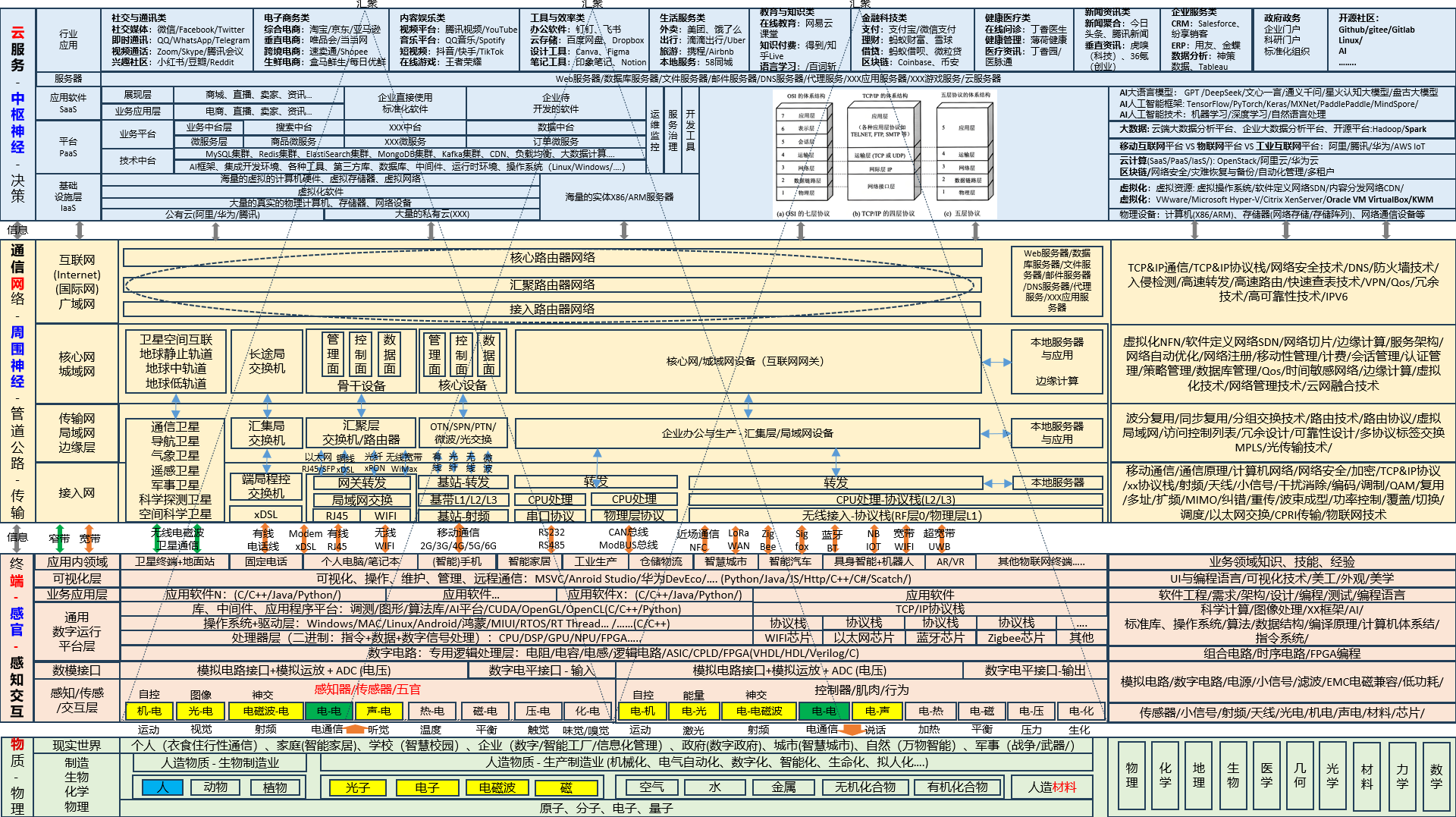Viewport: 1456px width, 817px height.
Task: Select the 核心网 城域网 label box
Action: [77, 364]
